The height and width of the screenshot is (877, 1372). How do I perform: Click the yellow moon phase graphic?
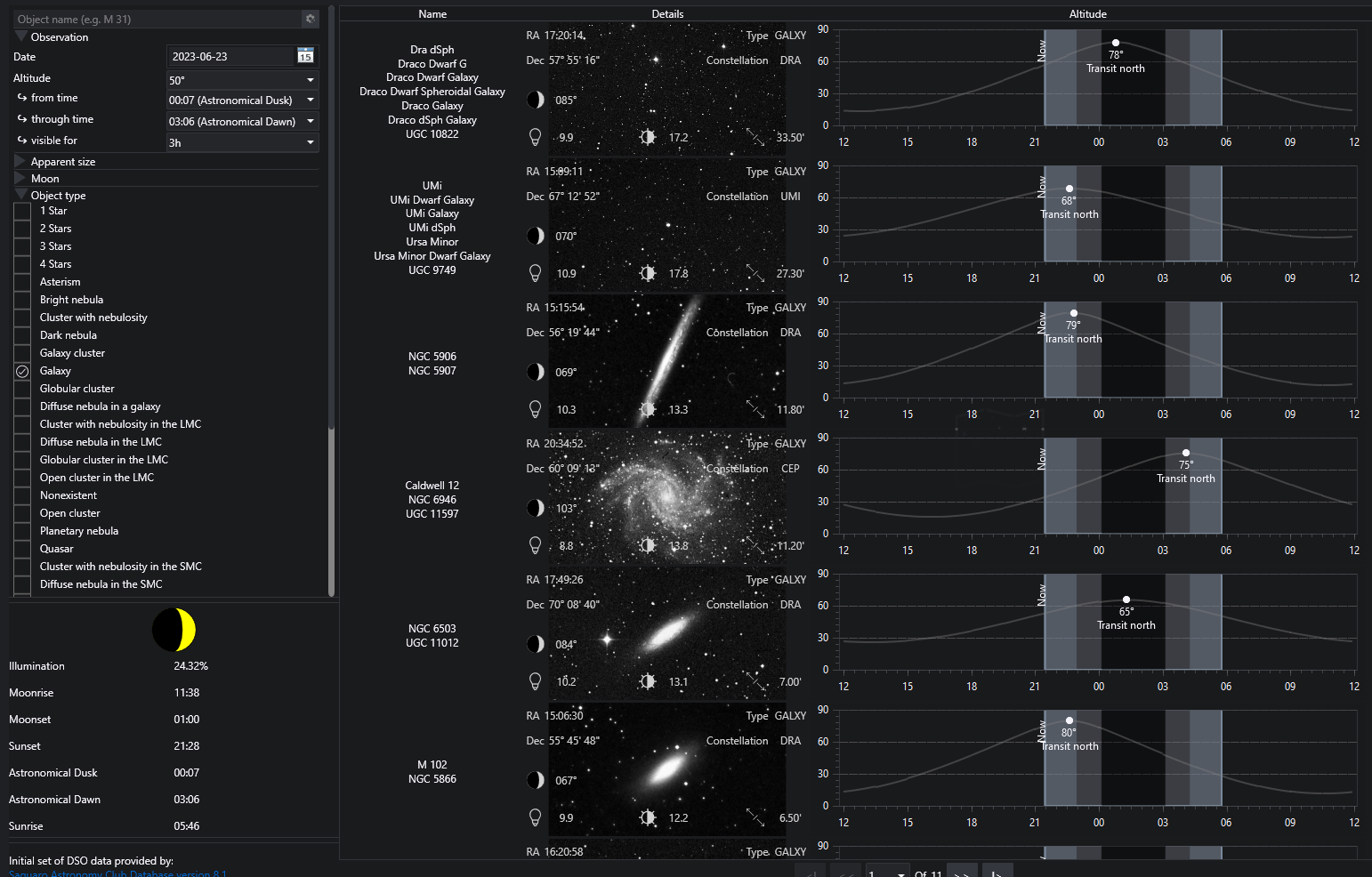click(174, 630)
